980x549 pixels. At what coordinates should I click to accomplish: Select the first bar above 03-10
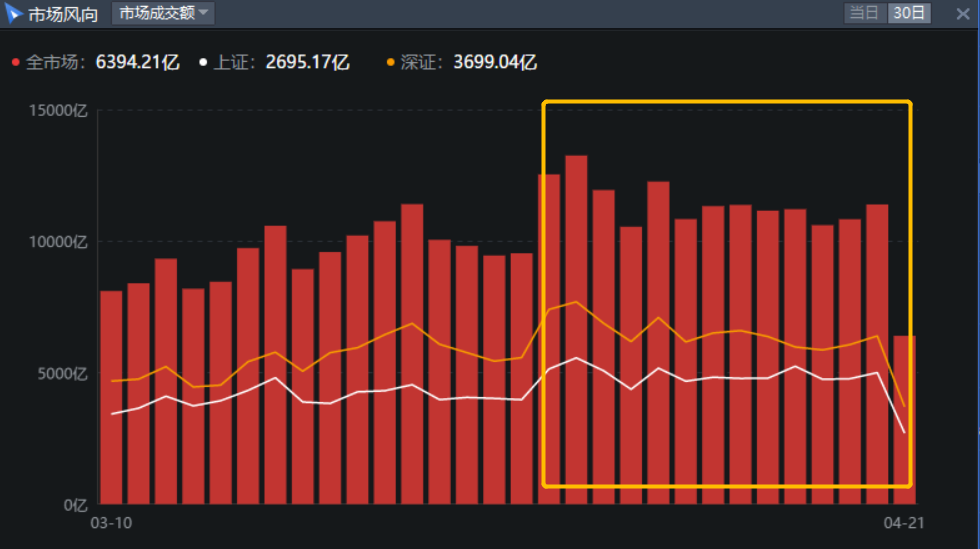[x=111, y=397]
